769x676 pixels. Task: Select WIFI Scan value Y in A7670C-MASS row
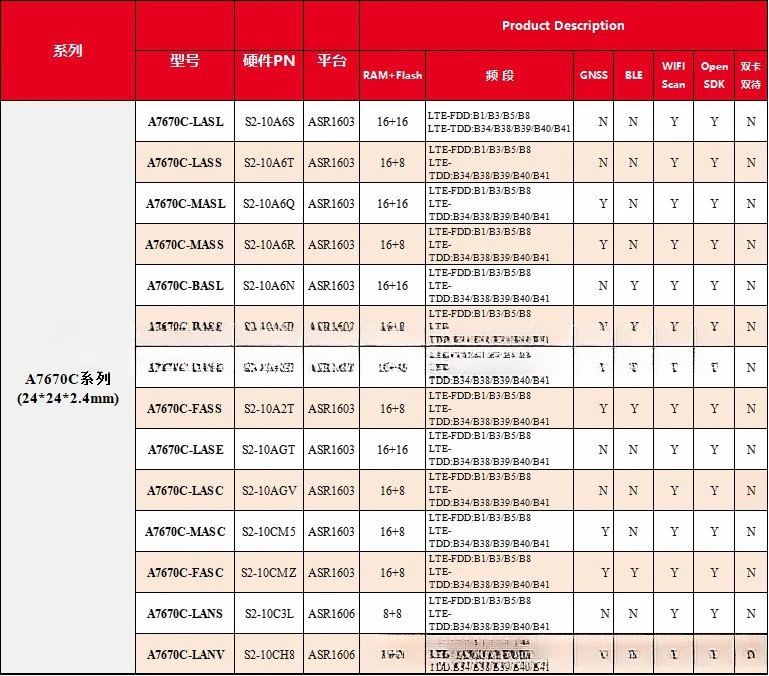[x=674, y=244]
